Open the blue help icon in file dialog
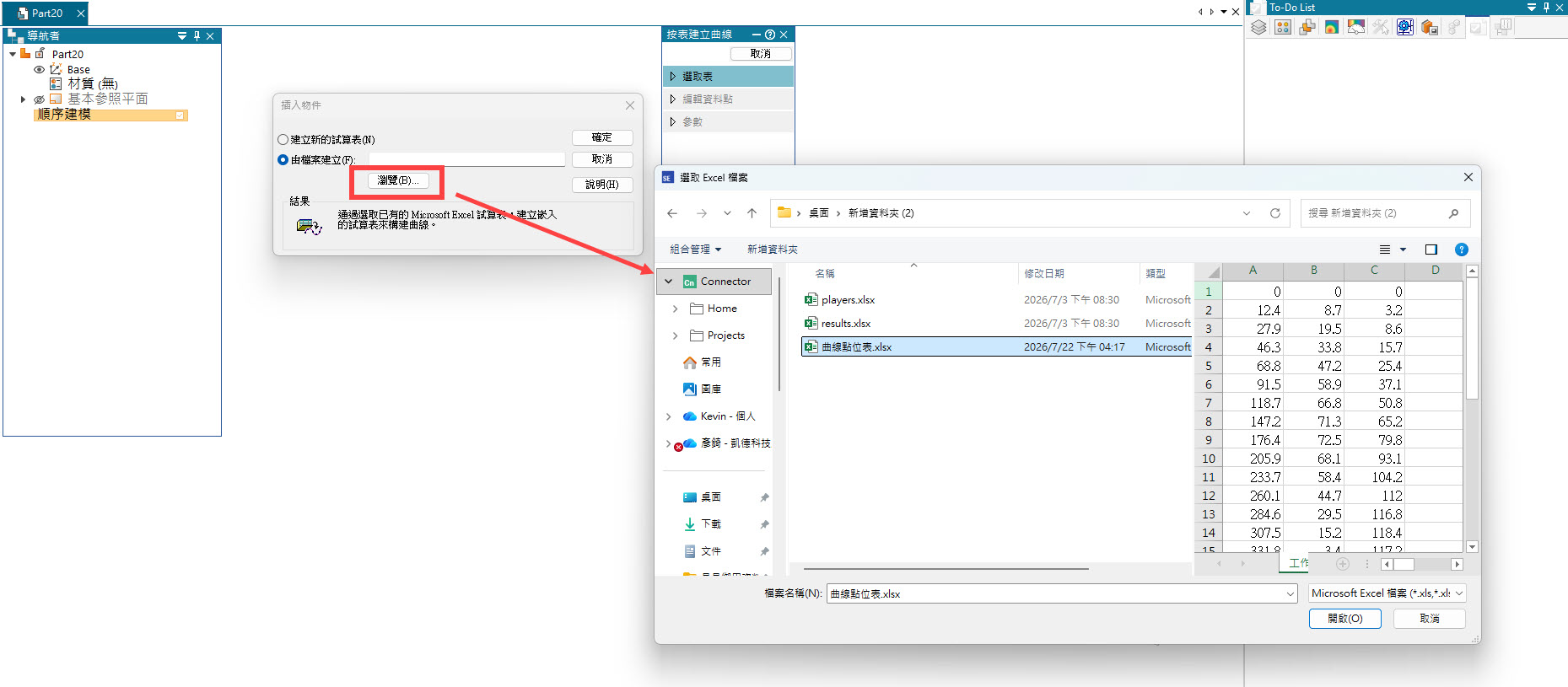Image resolution: width=1568 pixels, height=687 pixels. click(x=1462, y=250)
